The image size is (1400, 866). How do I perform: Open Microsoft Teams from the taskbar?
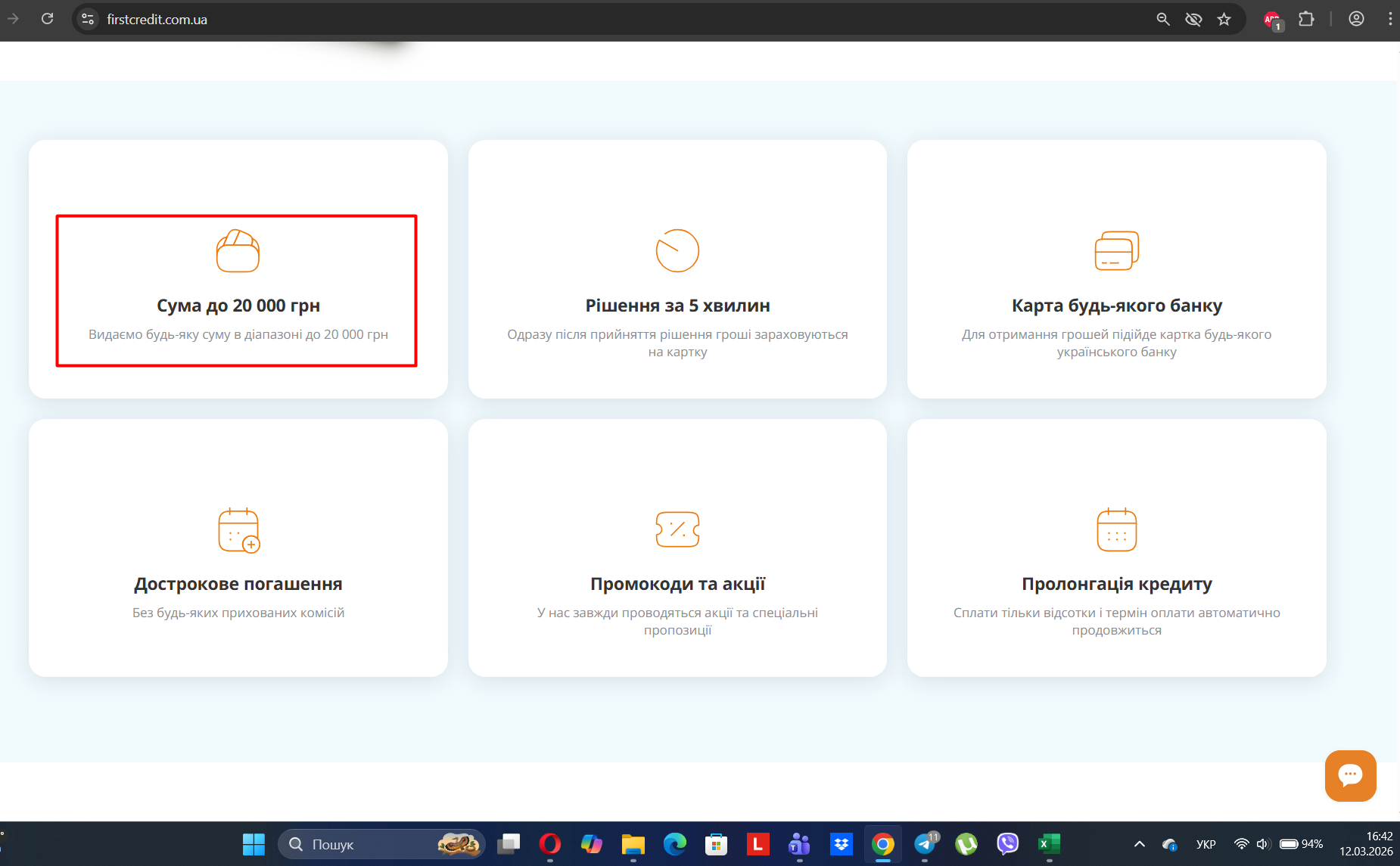click(x=799, y=844)
